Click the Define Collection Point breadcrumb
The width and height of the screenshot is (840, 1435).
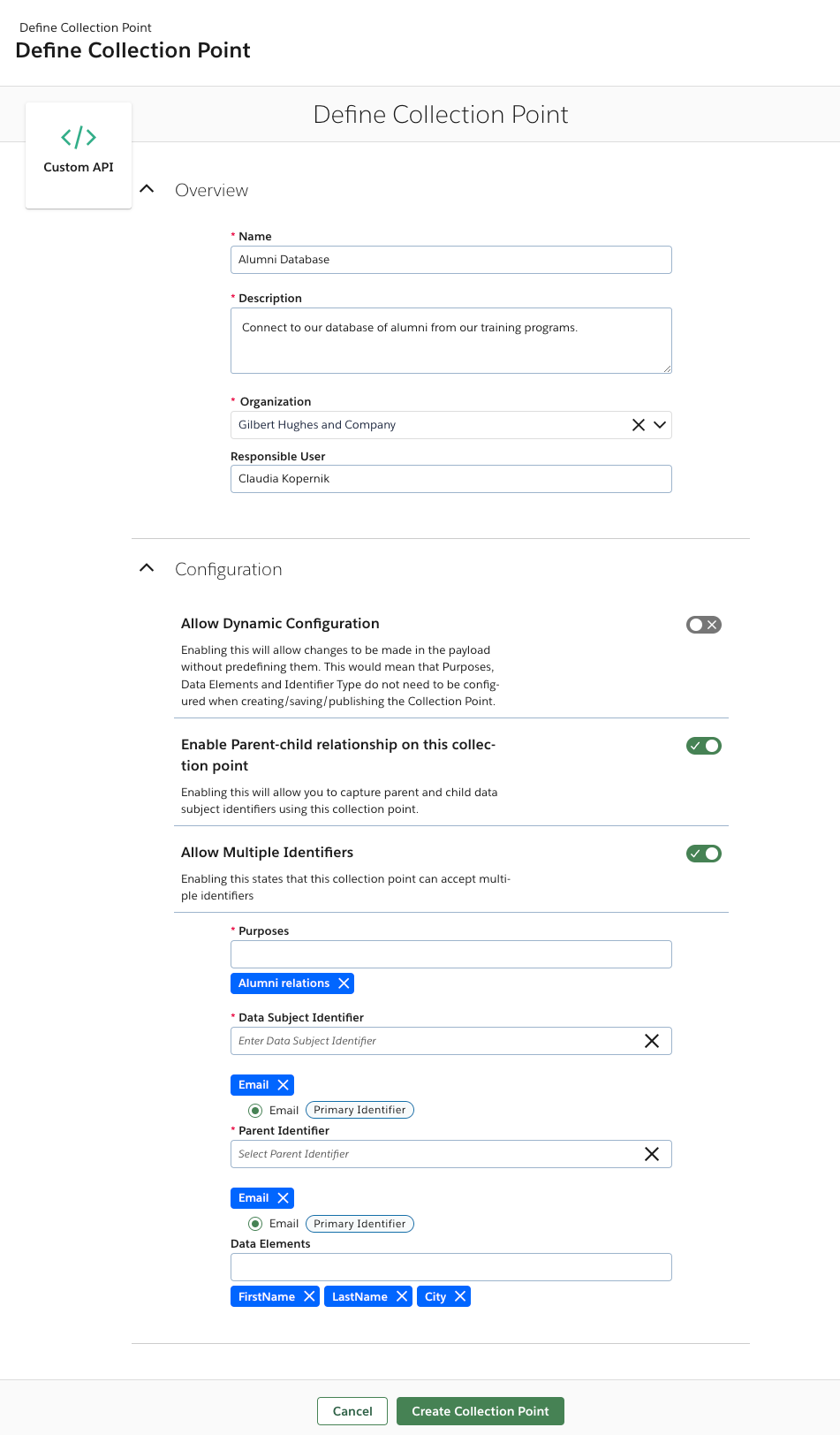pyautogui.click(x=84, y=27)
